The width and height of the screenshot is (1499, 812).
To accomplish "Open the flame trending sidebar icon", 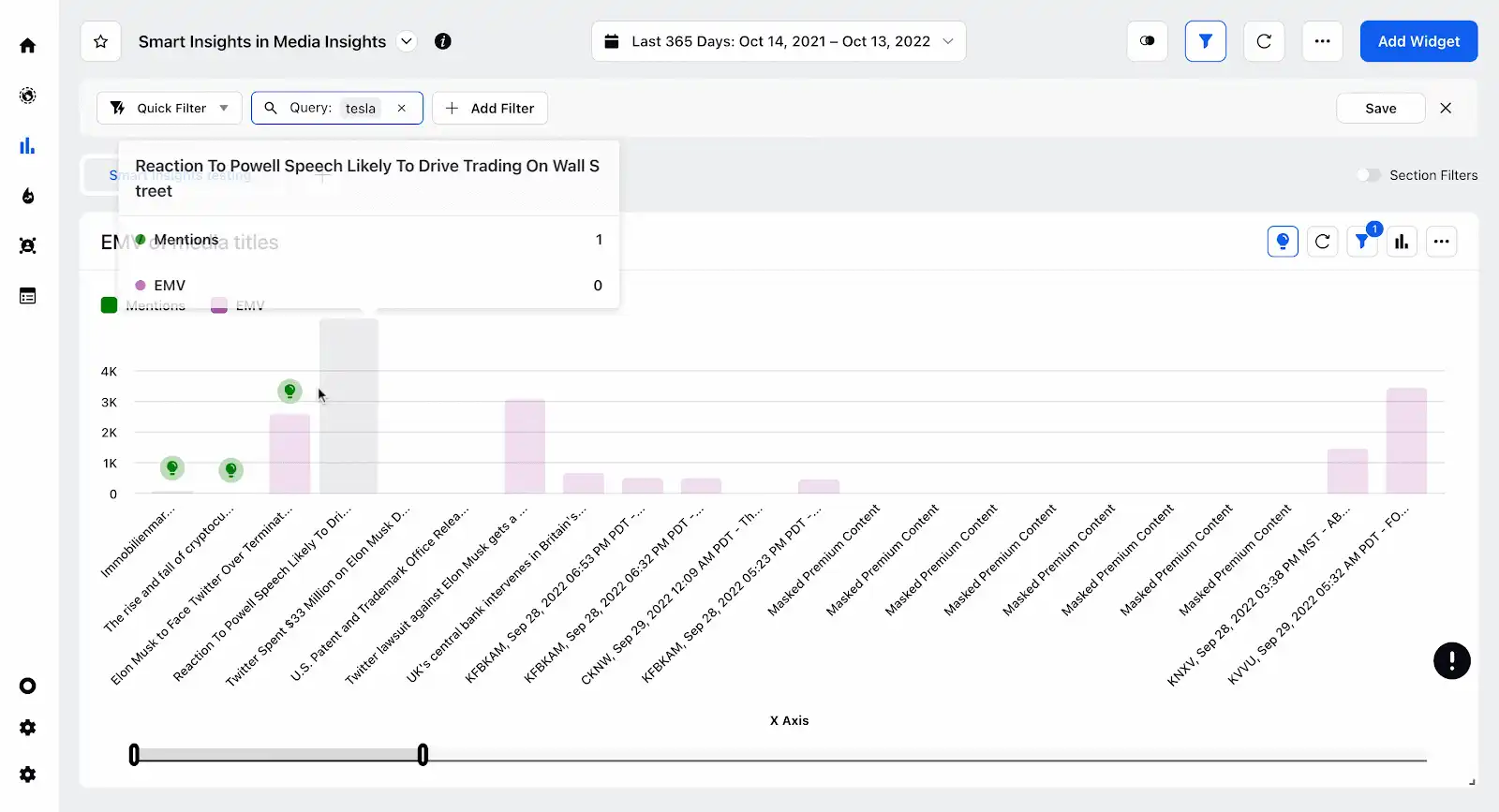I will [28, 196].
